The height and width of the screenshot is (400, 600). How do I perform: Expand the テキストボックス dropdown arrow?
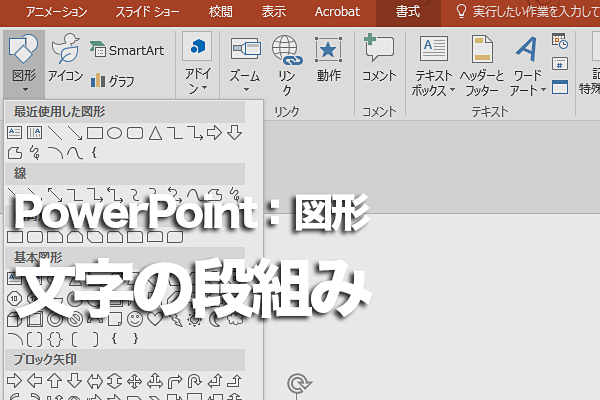click(x=452, y=90)
